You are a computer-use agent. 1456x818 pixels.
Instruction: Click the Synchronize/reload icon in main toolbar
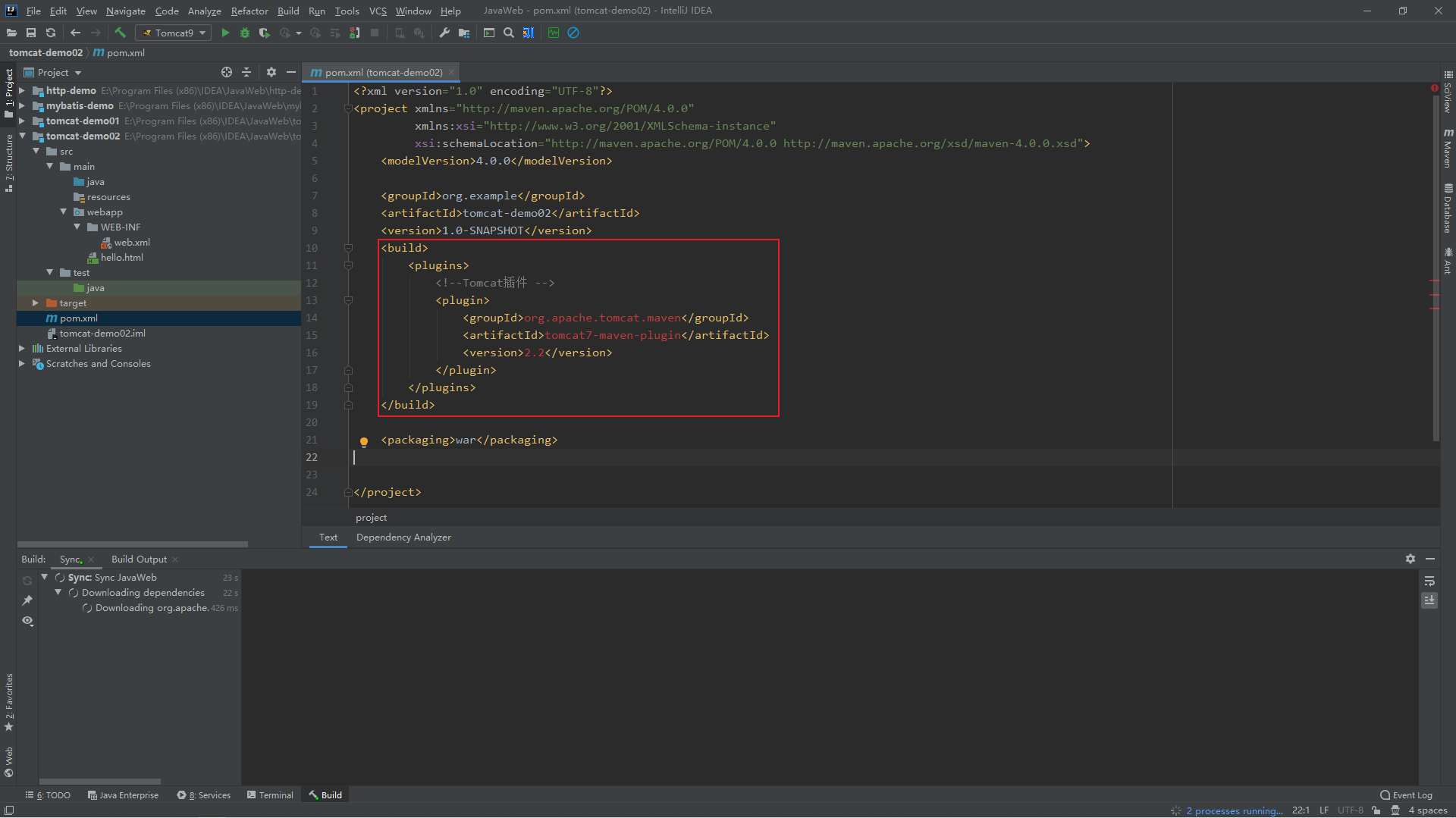click(51, 33)
